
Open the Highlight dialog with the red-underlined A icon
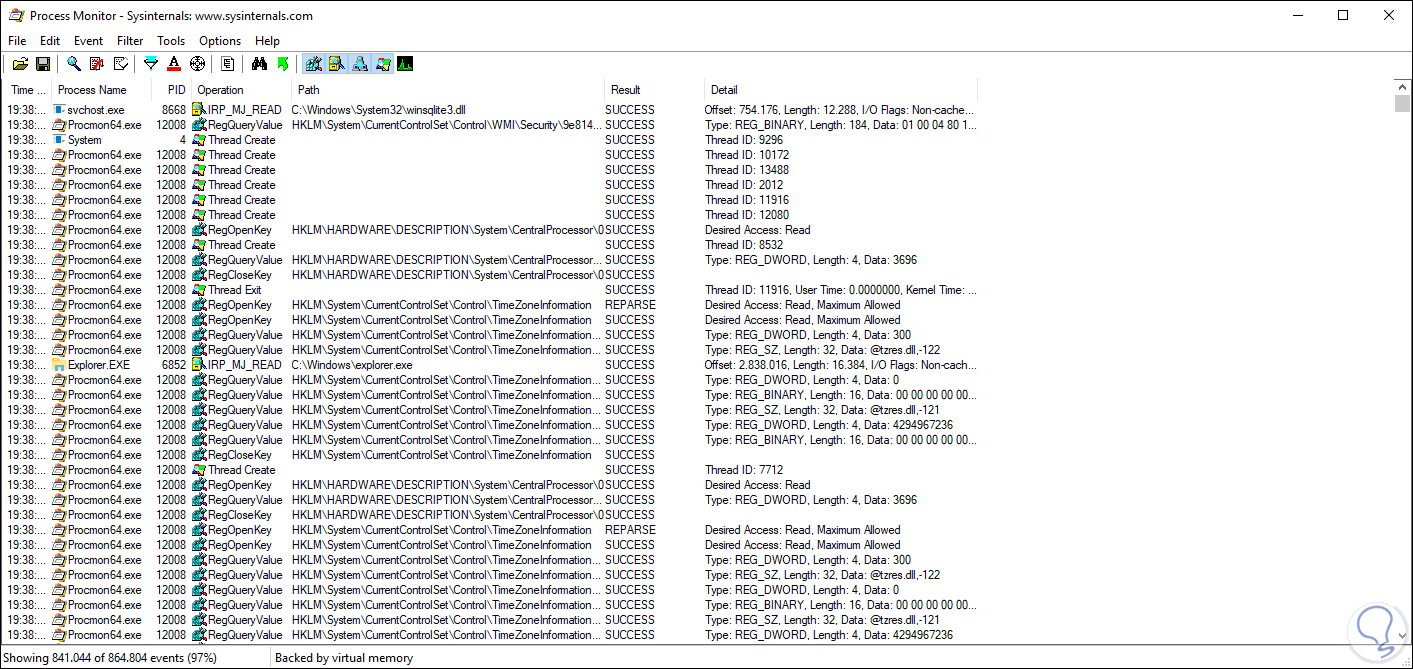pos(174,64)
